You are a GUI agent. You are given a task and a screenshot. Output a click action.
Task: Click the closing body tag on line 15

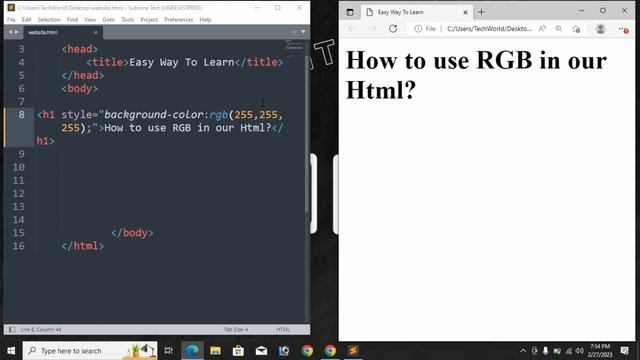point(132,233)
